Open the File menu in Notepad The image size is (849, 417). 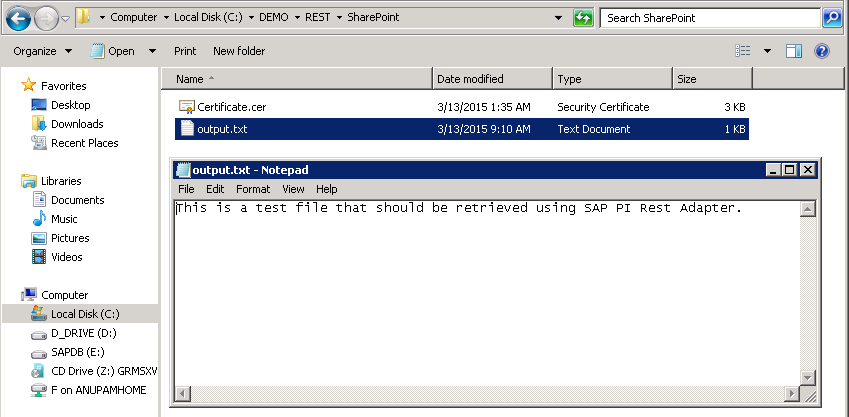pyautogui.click(x=186, y=189)
